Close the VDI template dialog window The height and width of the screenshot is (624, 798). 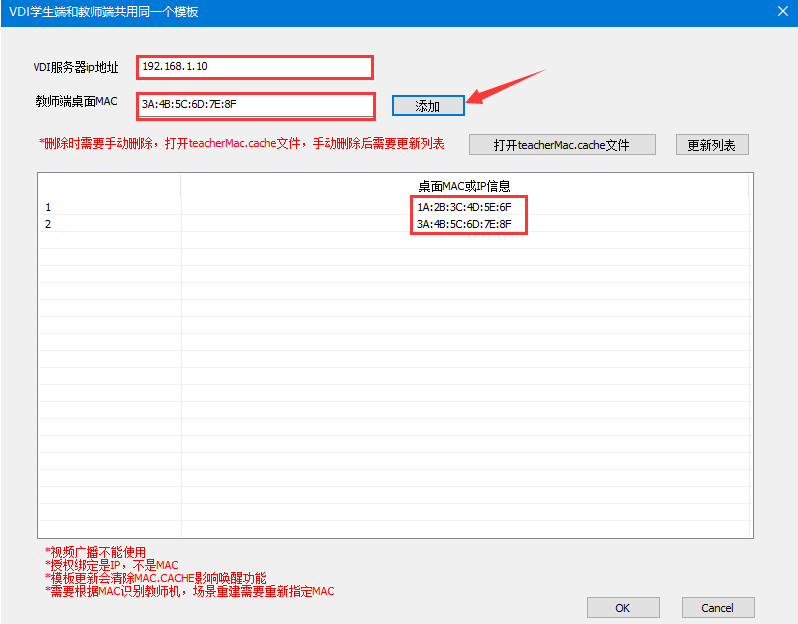click(782, 11)
